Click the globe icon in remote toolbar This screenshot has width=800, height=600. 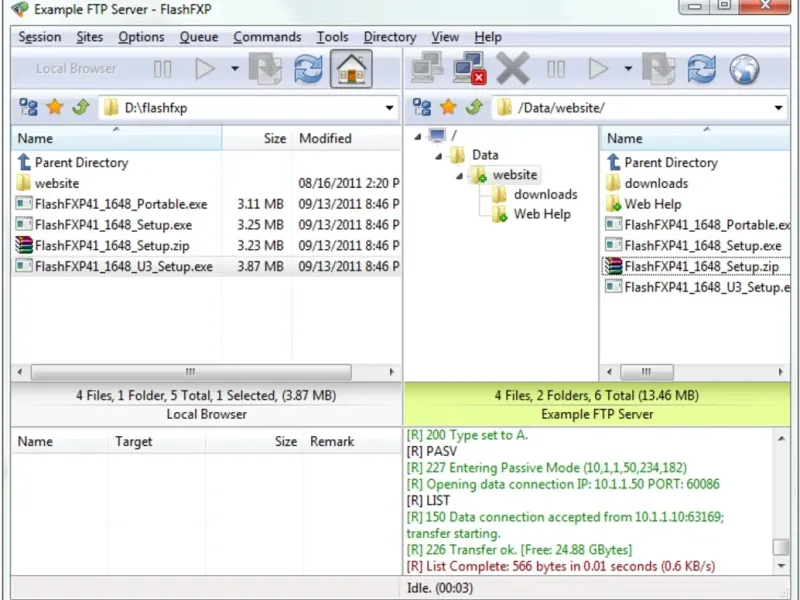(744, 69)
